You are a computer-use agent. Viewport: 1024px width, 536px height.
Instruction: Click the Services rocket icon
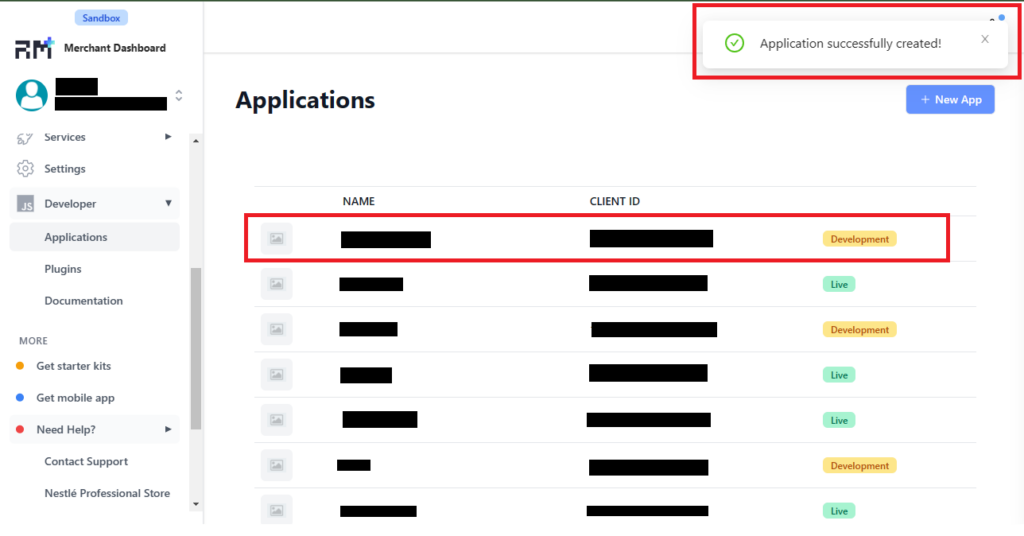pos(26,137)
